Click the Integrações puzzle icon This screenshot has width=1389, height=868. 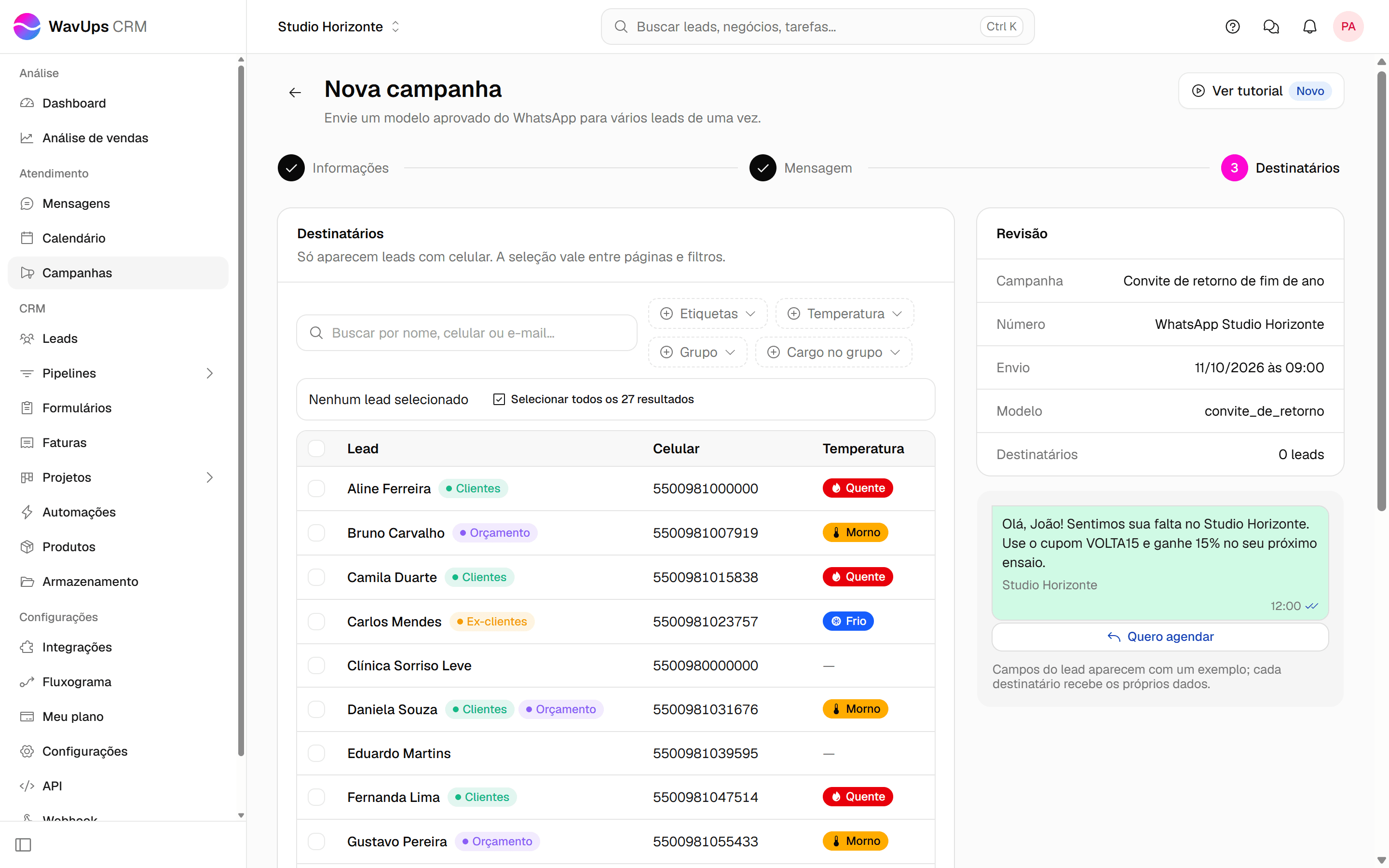click(x=27, y=647)
